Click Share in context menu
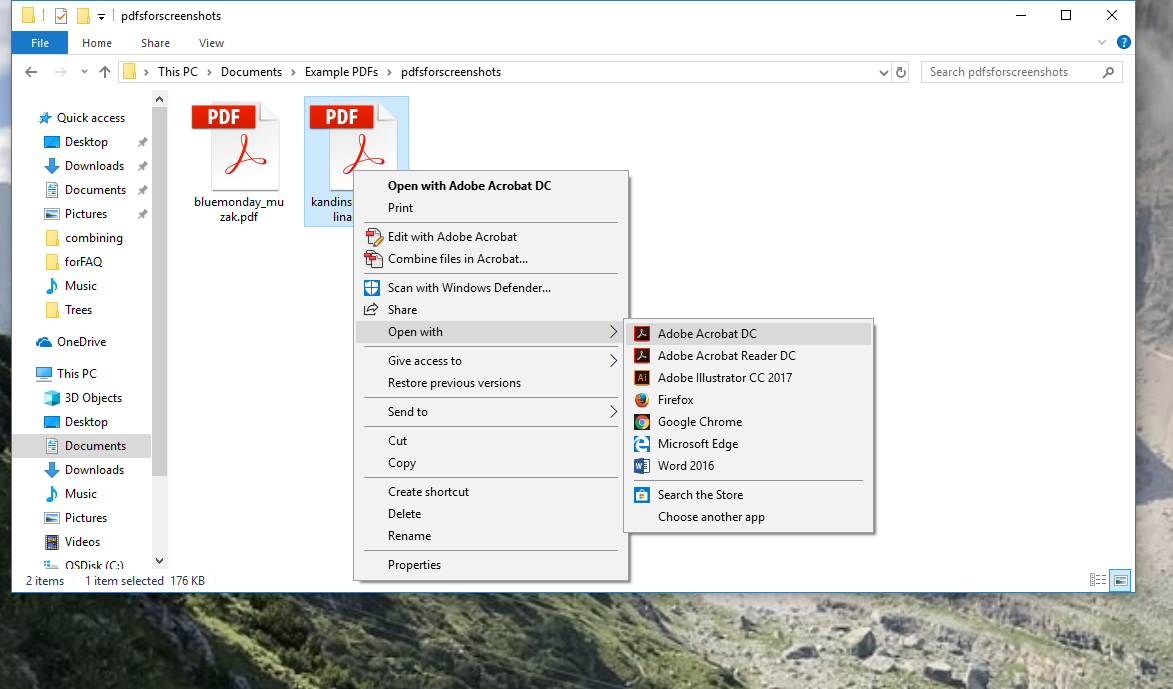This screenshot has width=1173, height=689. point(491,310)
